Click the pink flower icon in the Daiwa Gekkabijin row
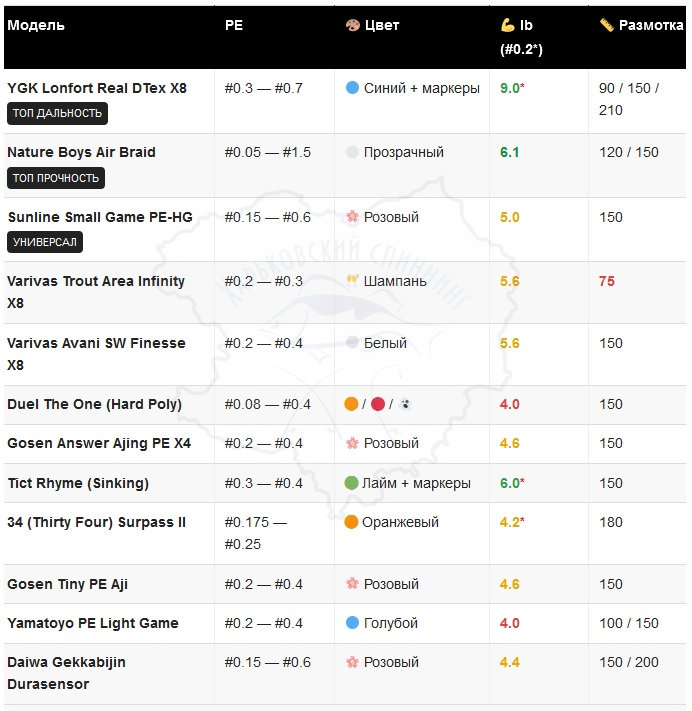The height and width of the screenshot is (711, 692). [x=352, y=662]
